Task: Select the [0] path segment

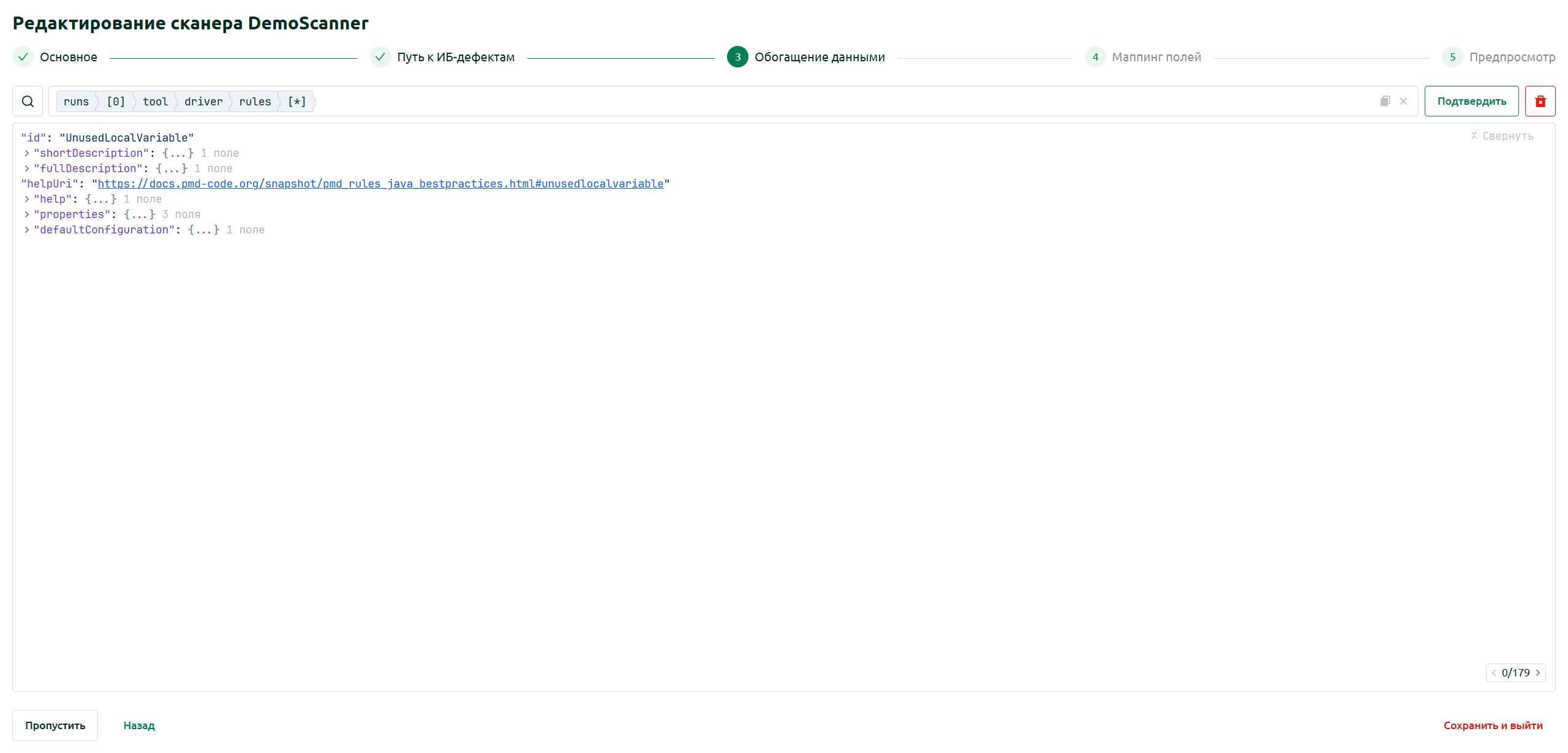Action: click(116, 102)
